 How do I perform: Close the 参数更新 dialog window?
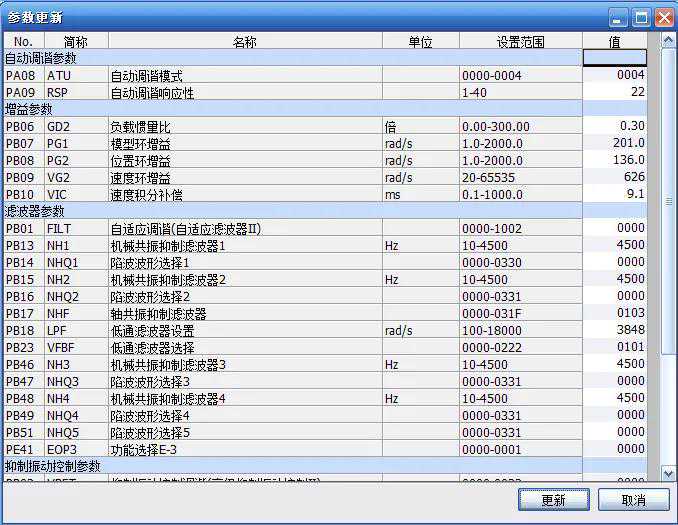tap(662, 17)
